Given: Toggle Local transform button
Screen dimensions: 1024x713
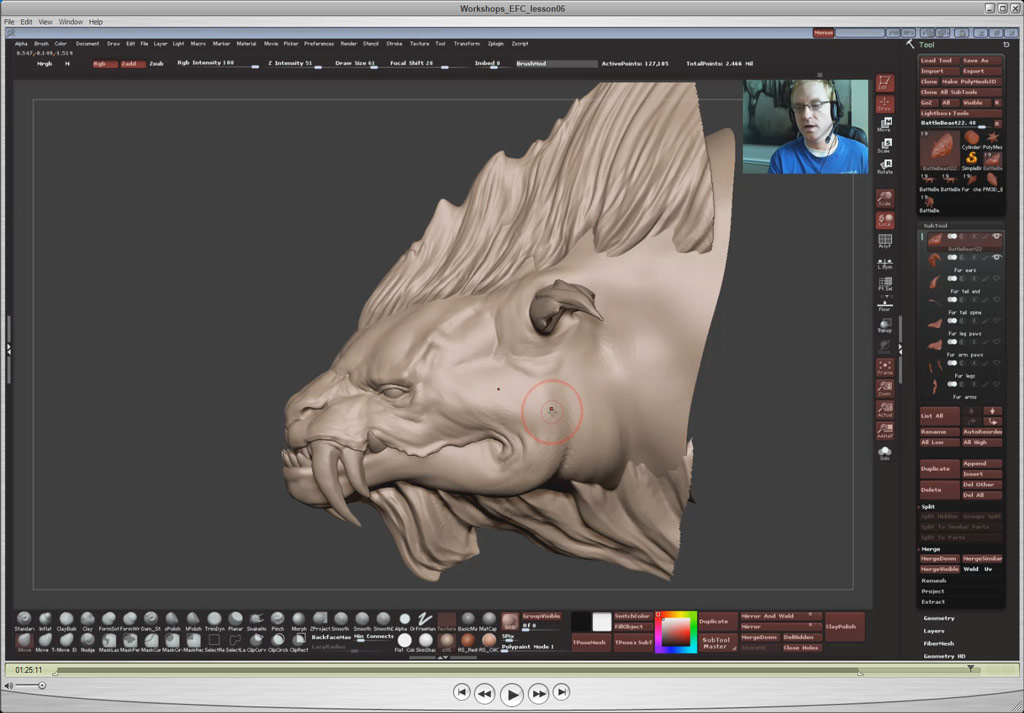Looking at the screenshot, I should pyautogui.click(x=884, y=220).
